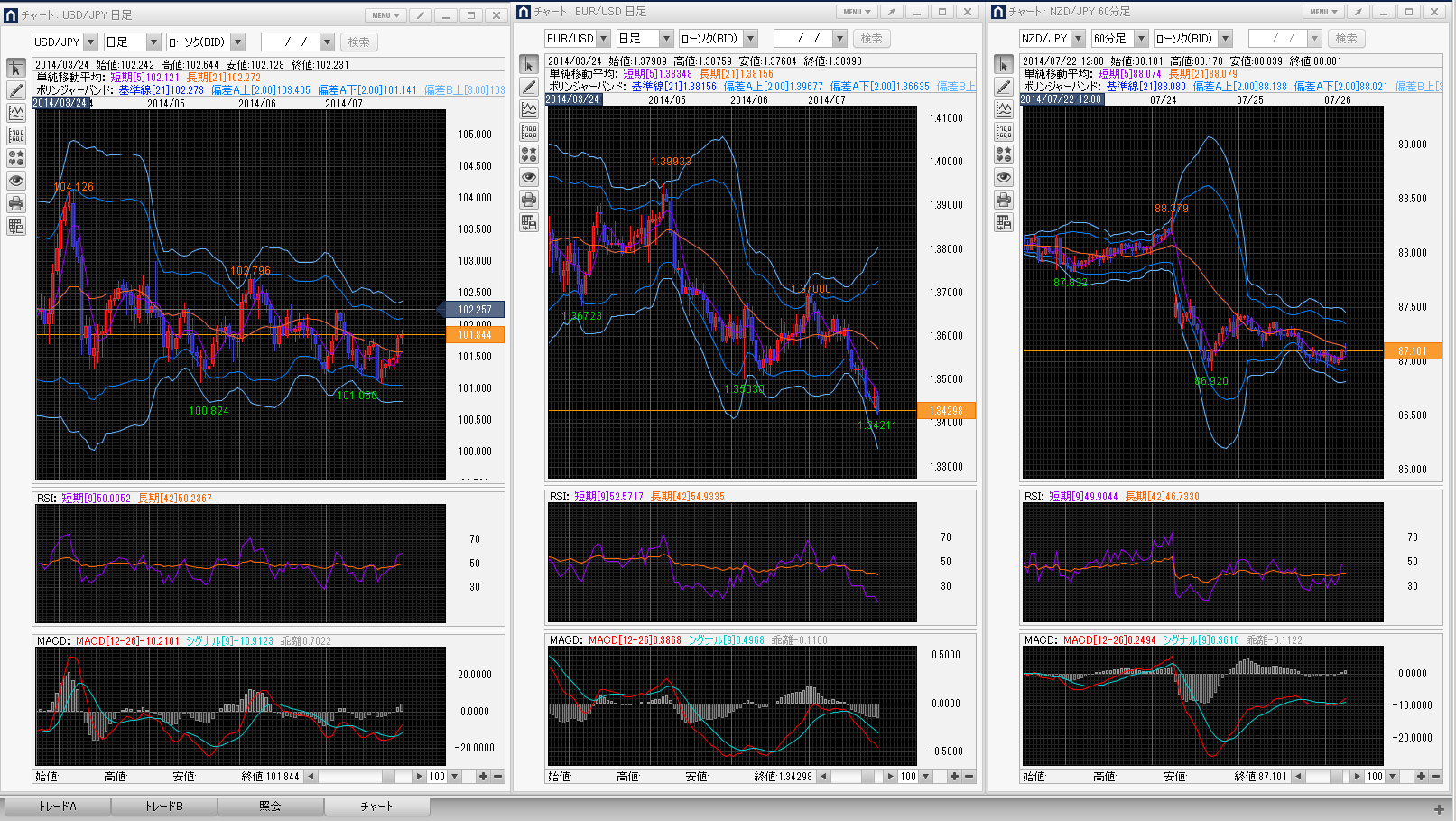Select the cursor pointer tool in USD/JPY chart
The image size is (1456, 821).
tap(16, 69)
